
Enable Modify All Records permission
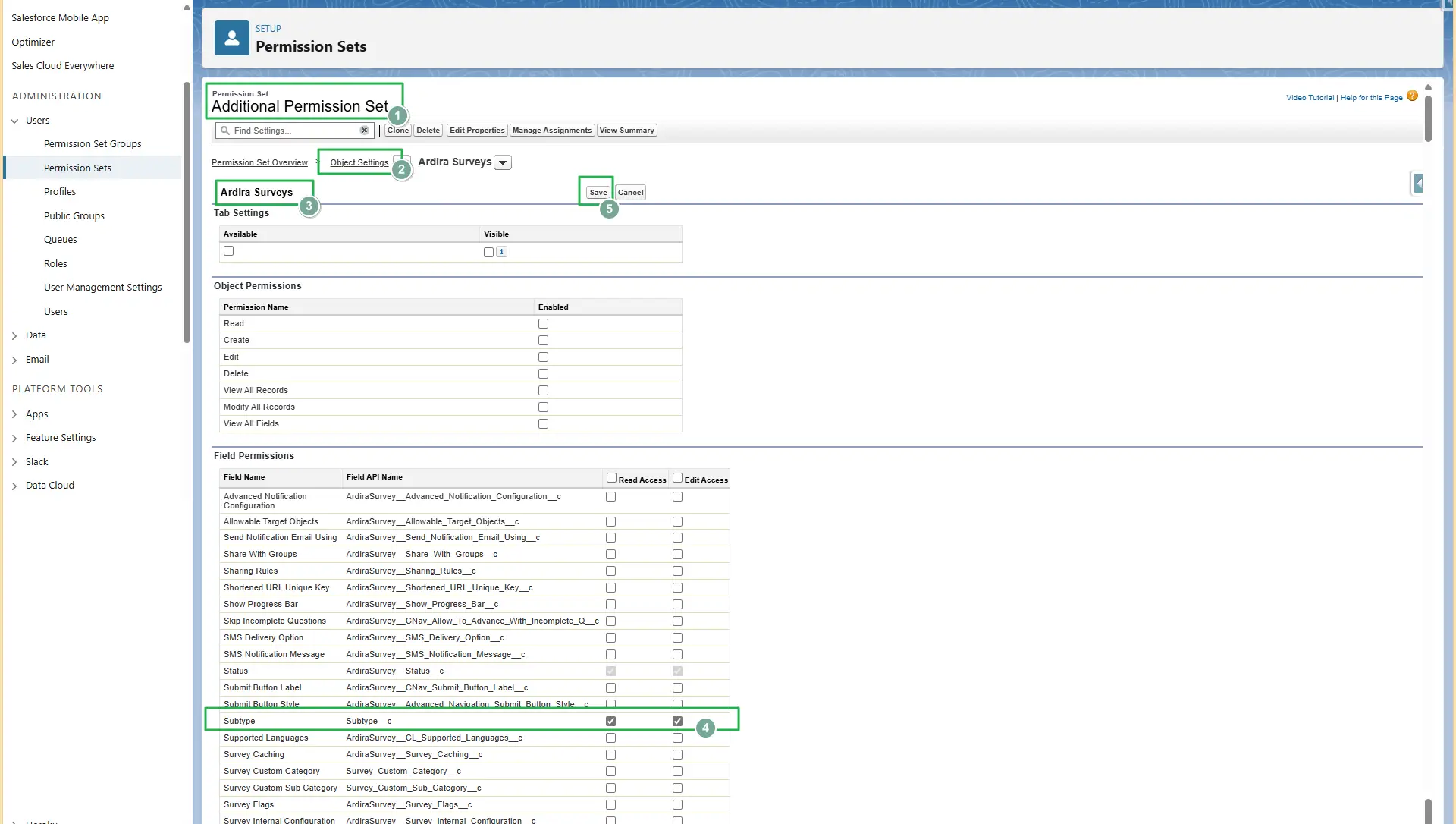(x=543, y=407)
